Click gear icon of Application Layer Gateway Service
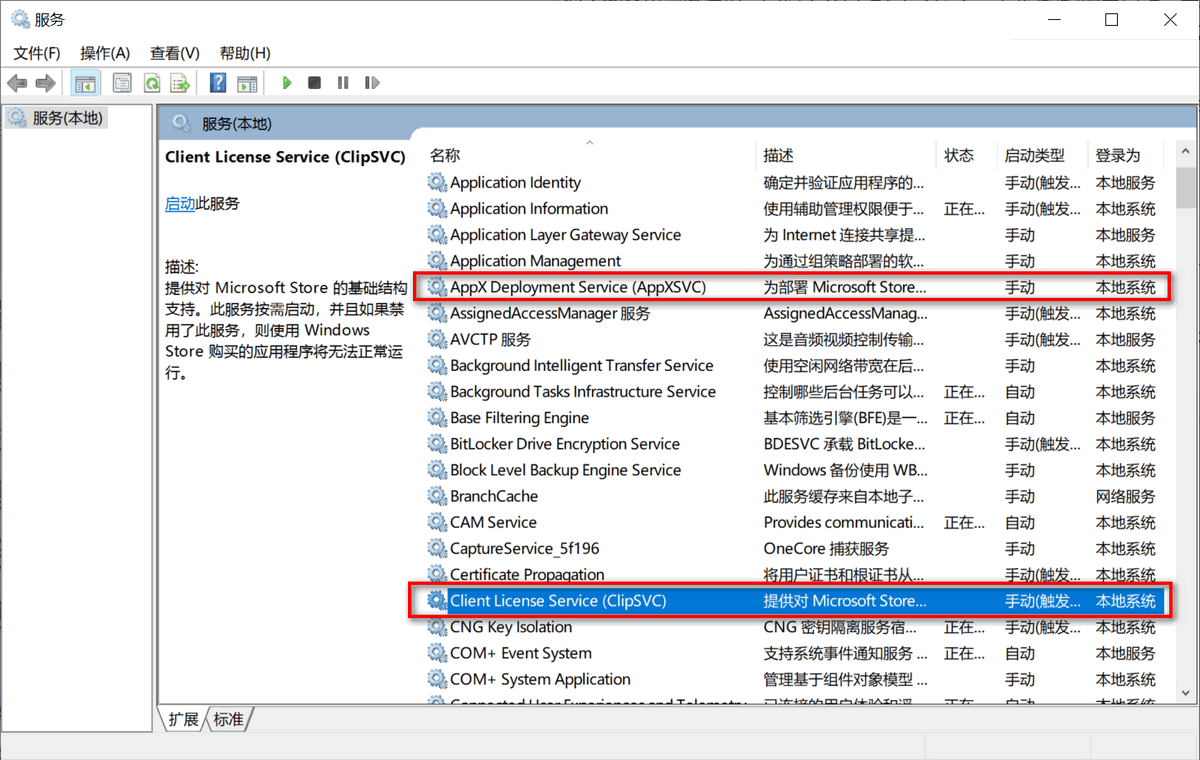This screenshot has height=760, width=1200. tap(437, 234)
